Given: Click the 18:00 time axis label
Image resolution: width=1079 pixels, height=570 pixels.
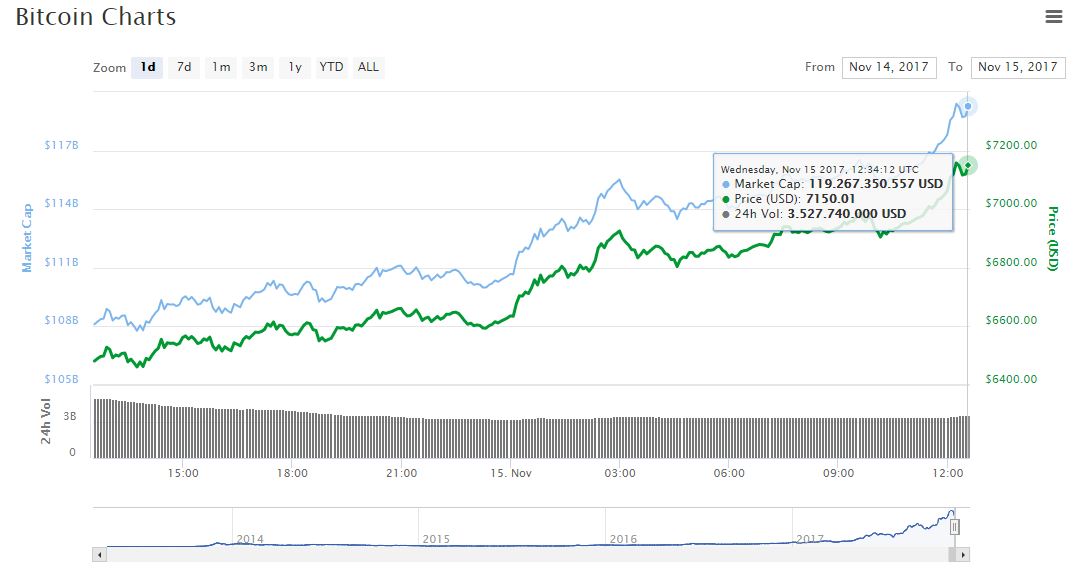Looking at the screenshot, I should coord(292,473).
